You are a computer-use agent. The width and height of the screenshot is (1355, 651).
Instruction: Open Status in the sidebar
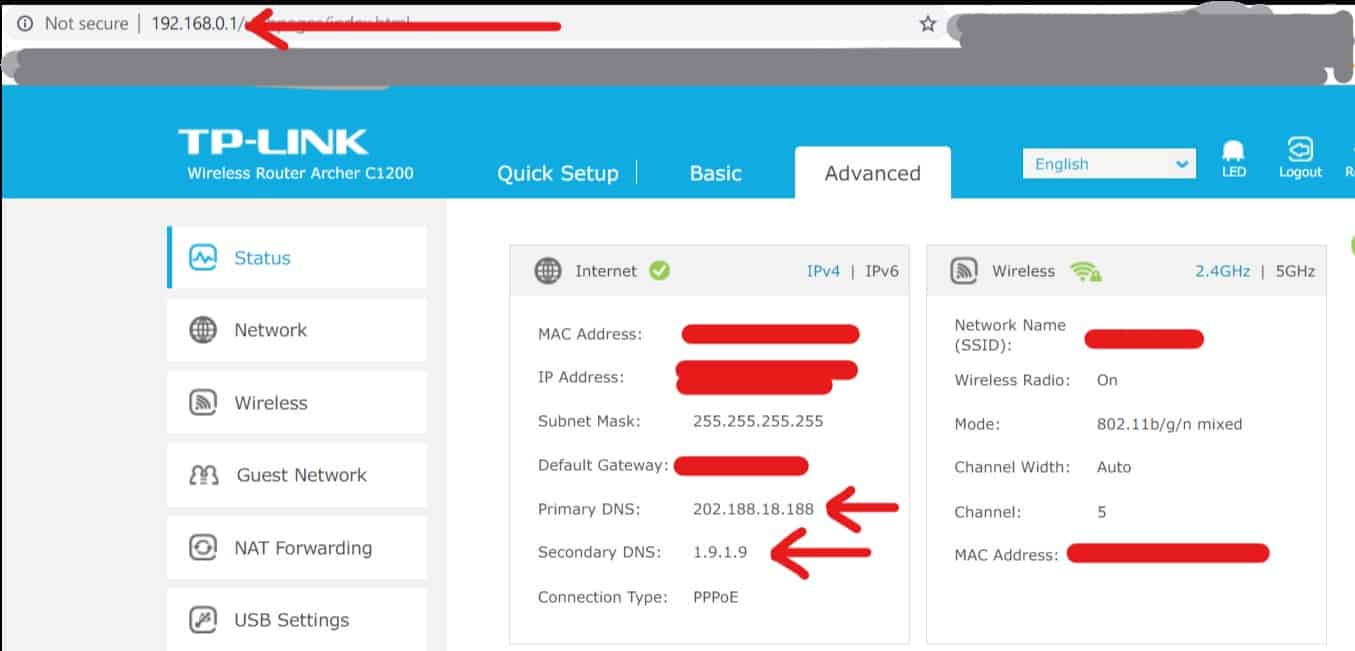[x=297, y=258]
